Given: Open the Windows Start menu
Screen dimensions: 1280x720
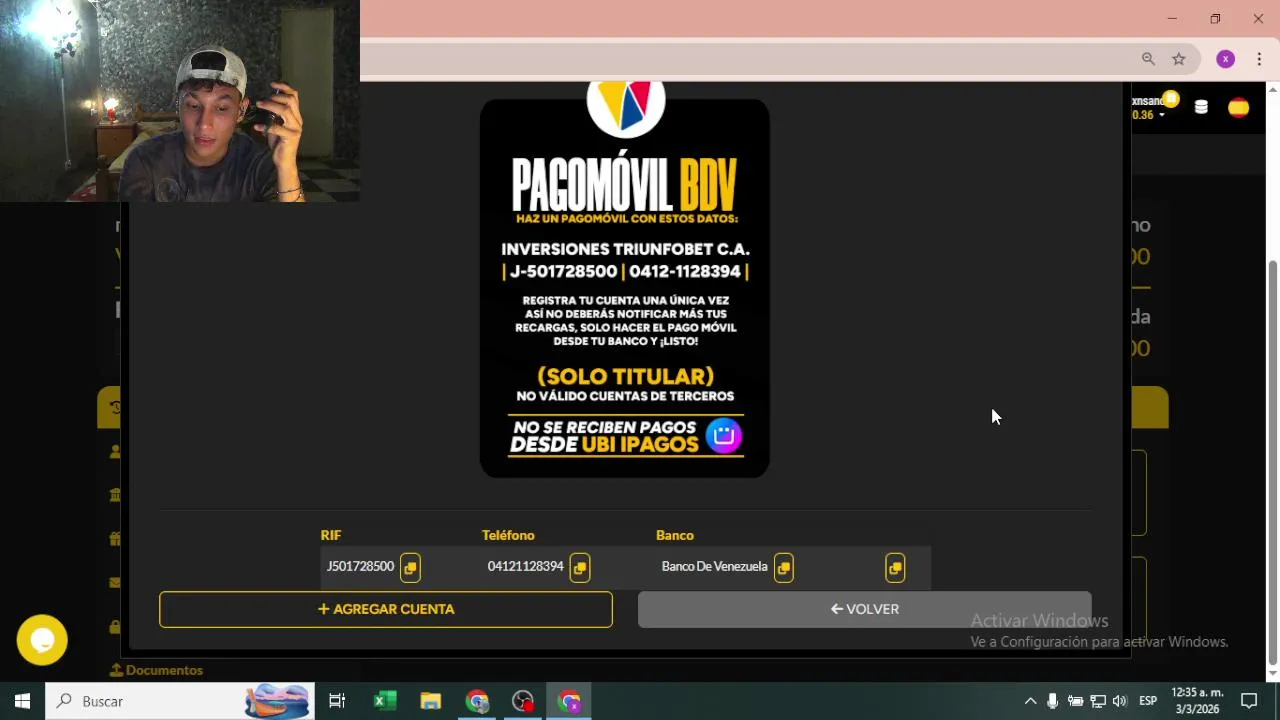Looking at the screenshot, I should pos(22,701).
